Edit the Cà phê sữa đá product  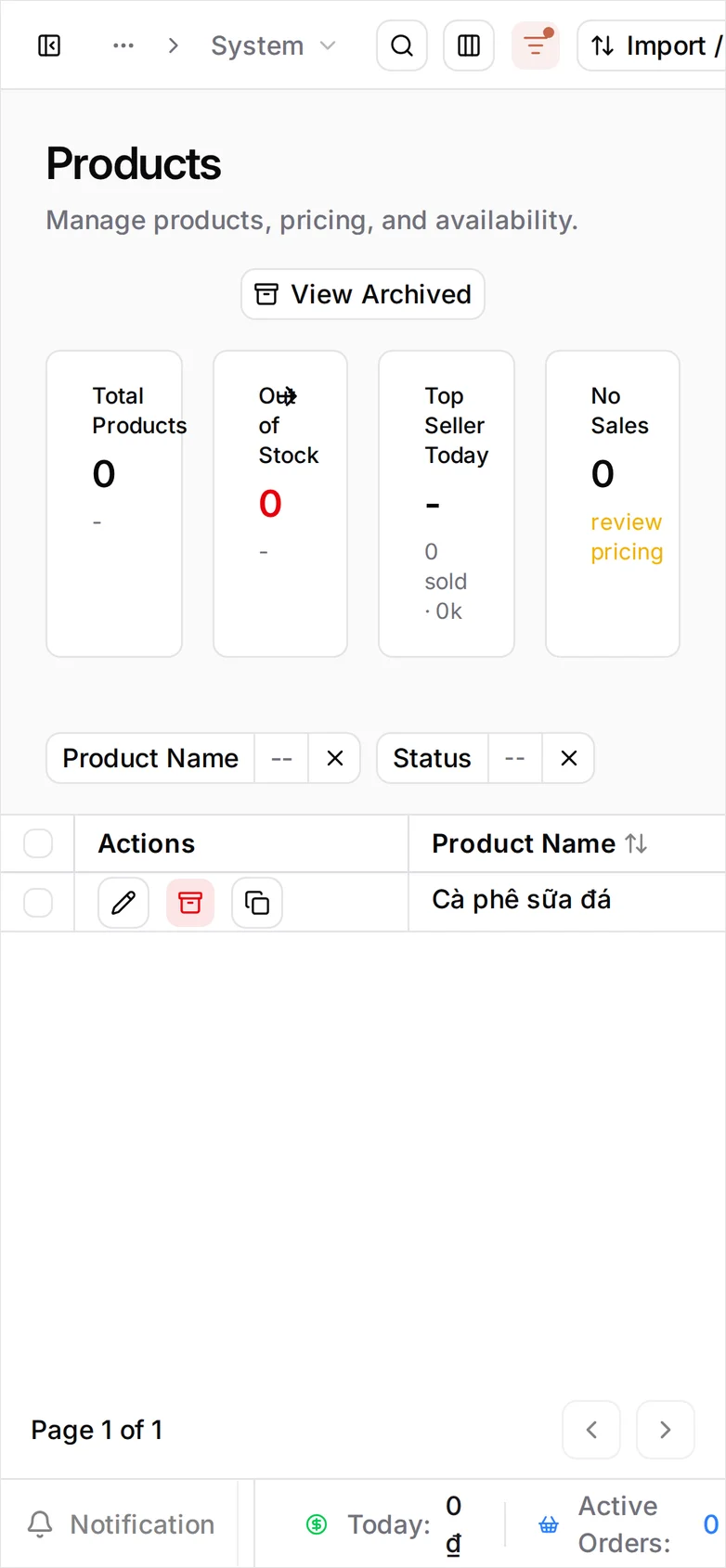pos(123,903)
